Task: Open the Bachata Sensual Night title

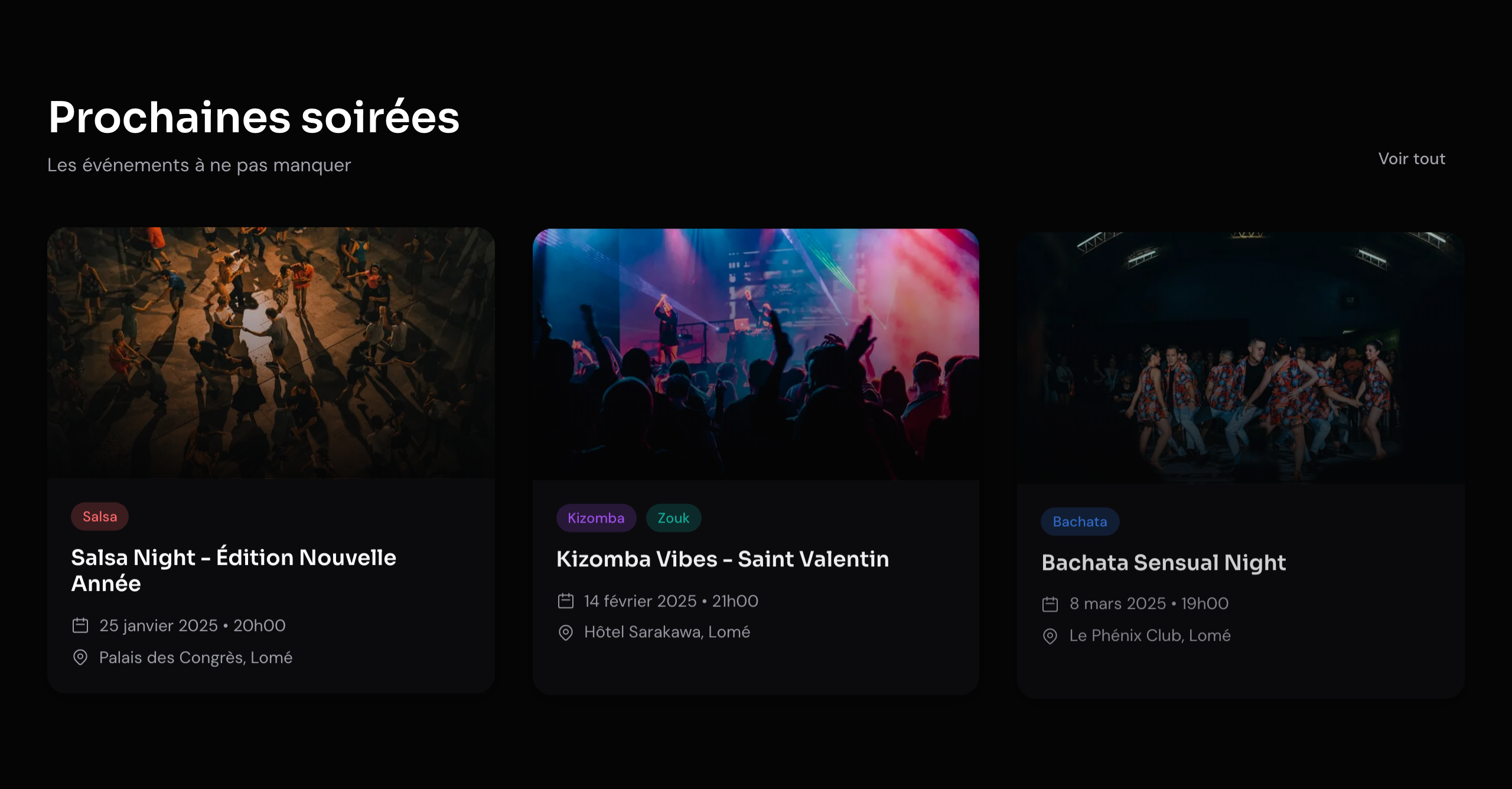Action: [x=1164, y=563]
